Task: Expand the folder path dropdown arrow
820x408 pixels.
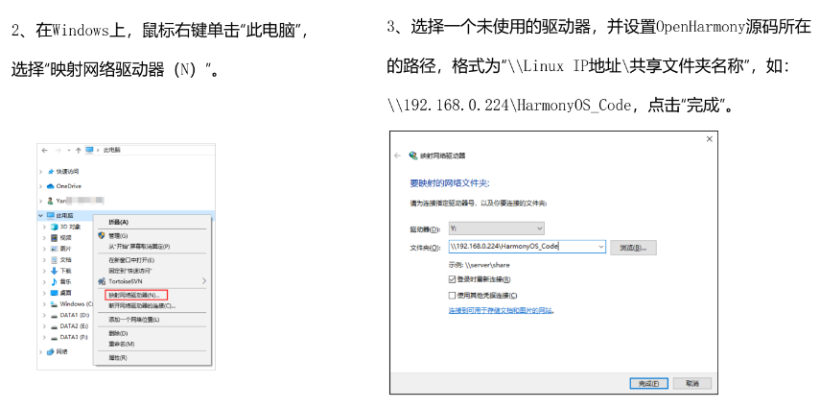Action: 600,246
